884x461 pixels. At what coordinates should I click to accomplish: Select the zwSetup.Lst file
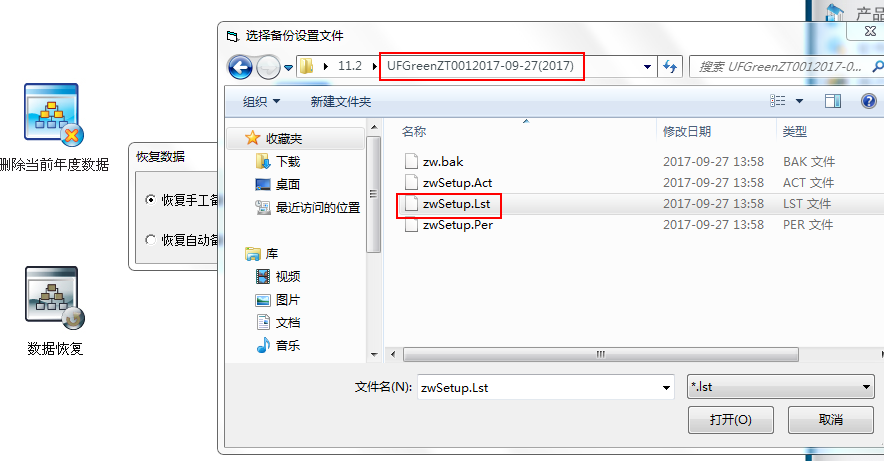456,204
